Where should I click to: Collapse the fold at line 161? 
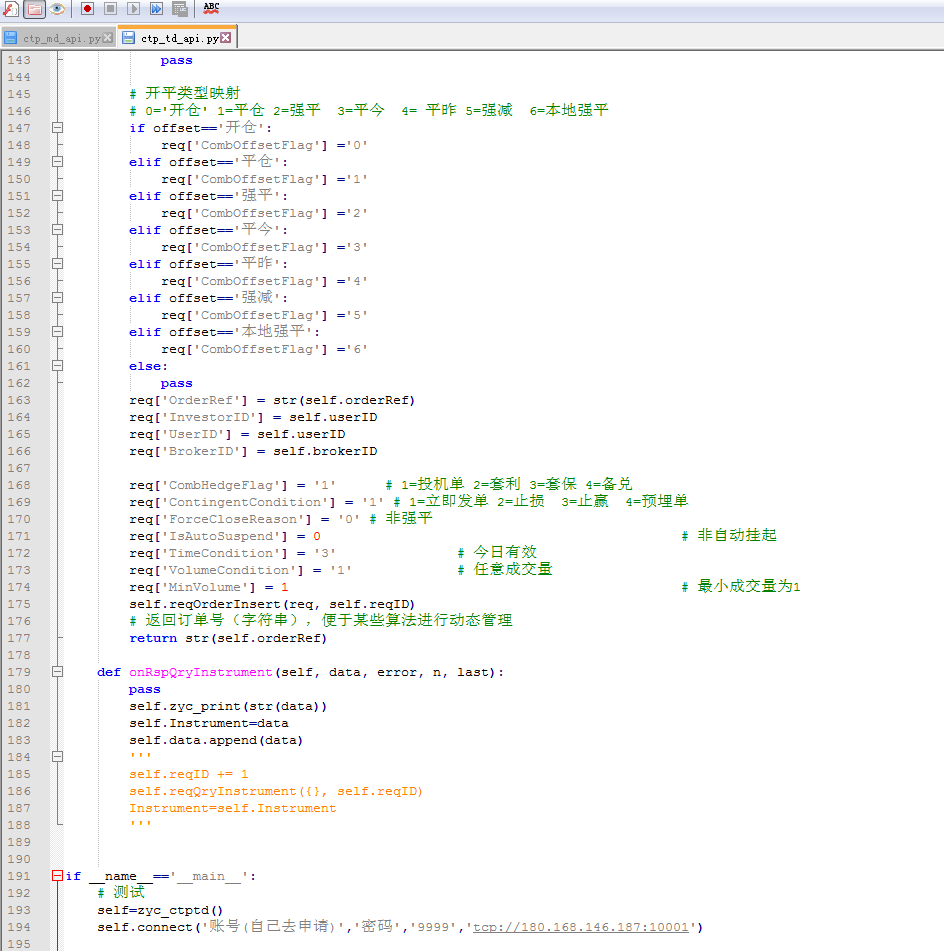(x=57, y=366)
